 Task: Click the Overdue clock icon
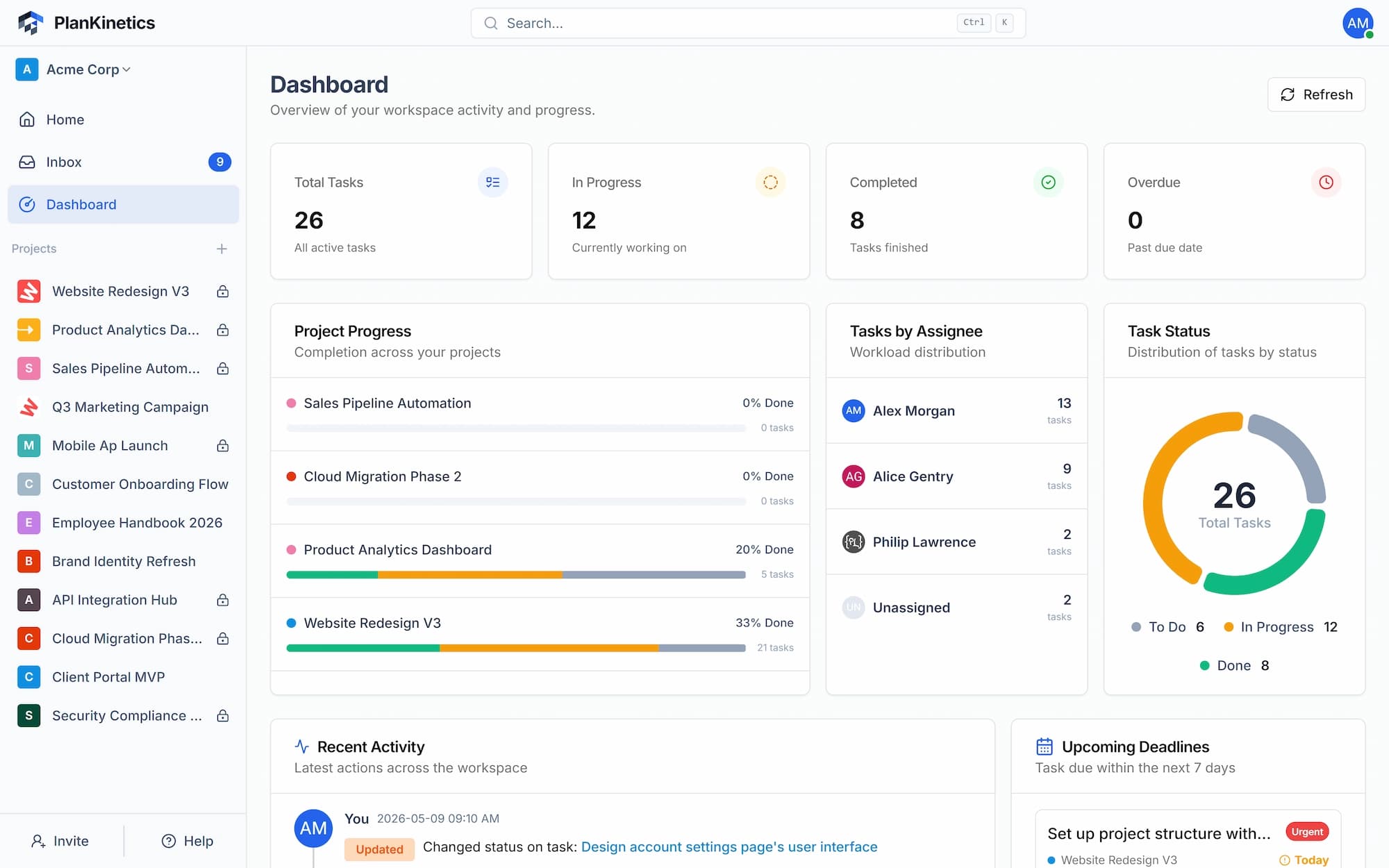pyautogui.click(x=1326, y=182)
